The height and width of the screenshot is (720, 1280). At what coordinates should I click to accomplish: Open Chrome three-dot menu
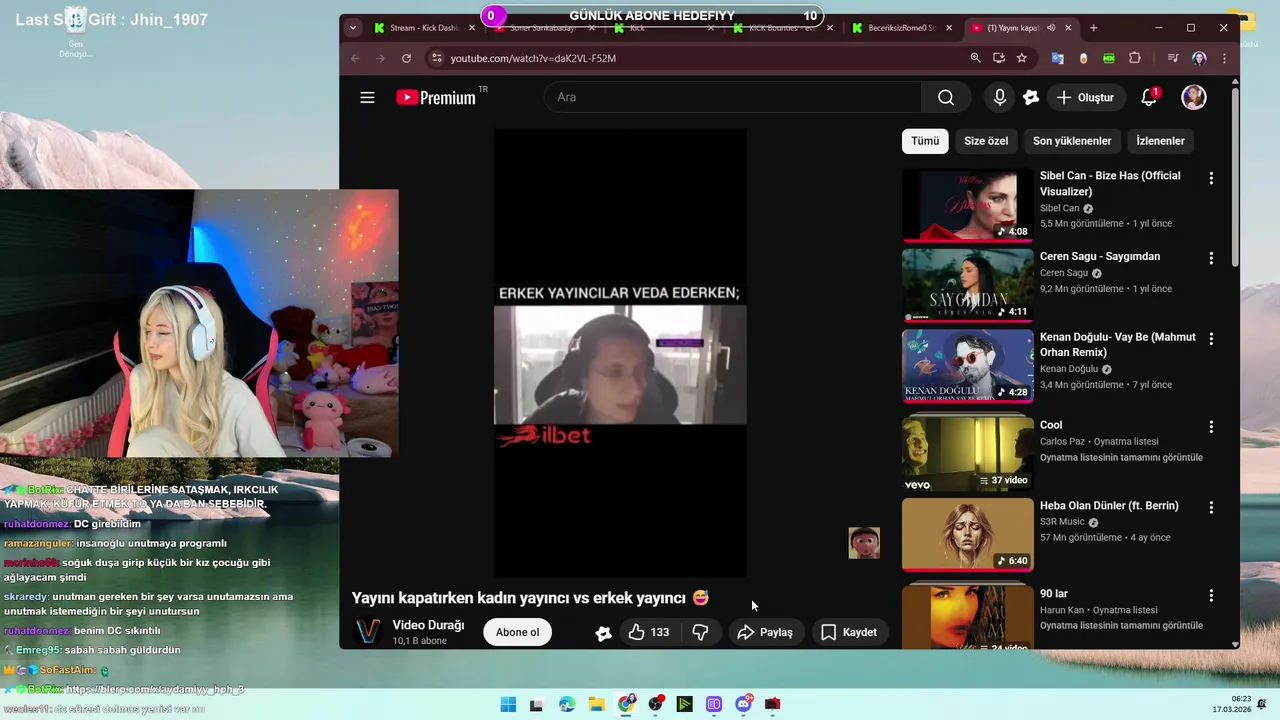click(1225, 58)
